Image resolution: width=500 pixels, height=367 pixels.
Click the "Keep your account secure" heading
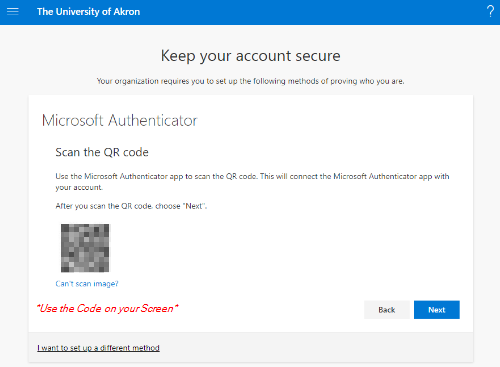point(251,56)
